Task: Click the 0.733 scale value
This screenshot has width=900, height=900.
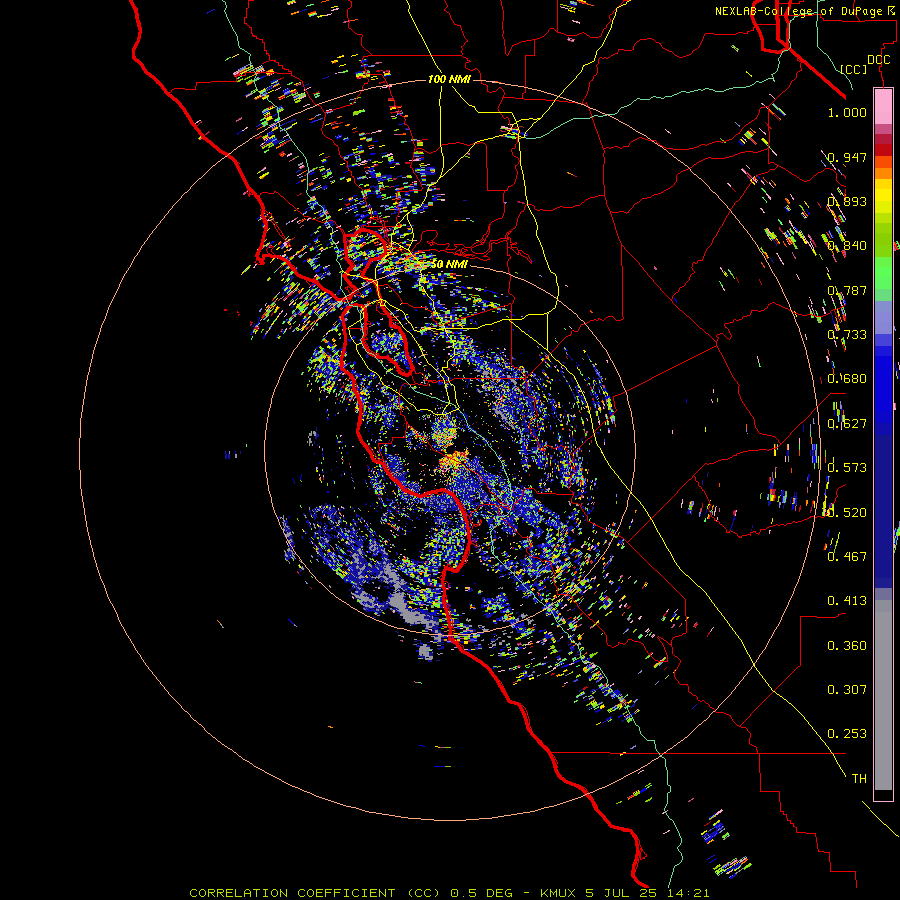Action: pyautogui.click(x=847, y=335)
